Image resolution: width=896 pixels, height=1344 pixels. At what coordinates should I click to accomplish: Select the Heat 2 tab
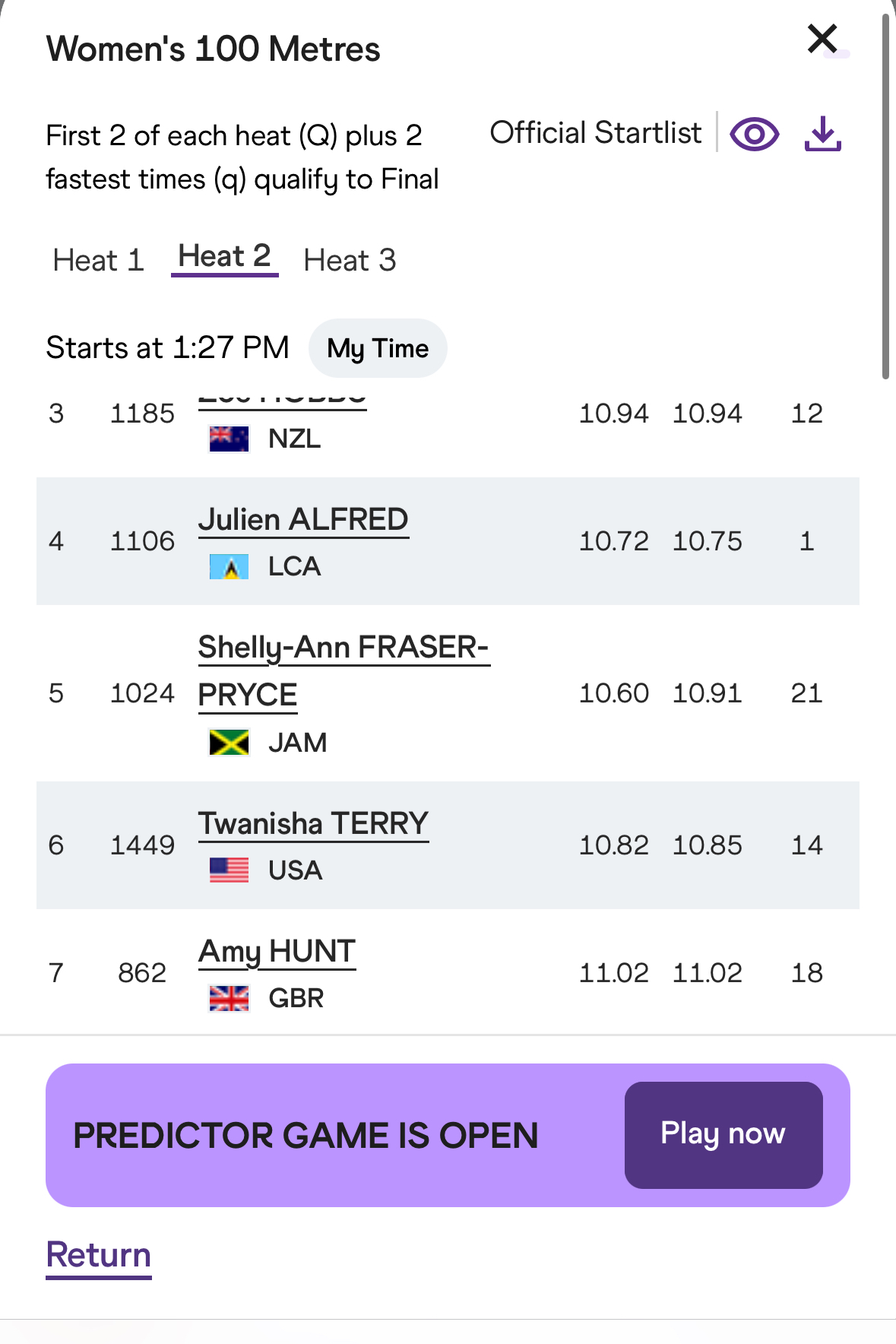[x=224, y=257]
